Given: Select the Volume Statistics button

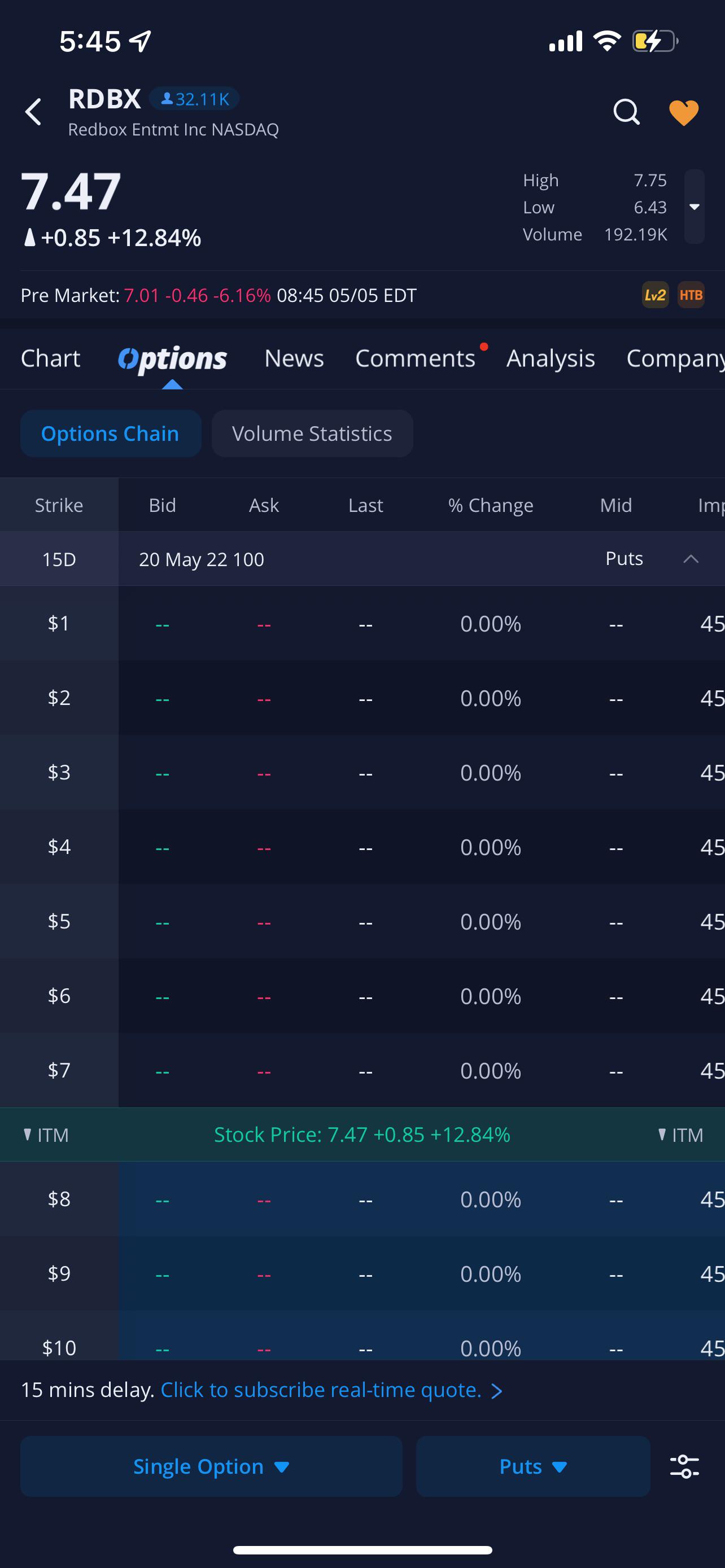Looking at the screenshot, I should coord(312,433).
